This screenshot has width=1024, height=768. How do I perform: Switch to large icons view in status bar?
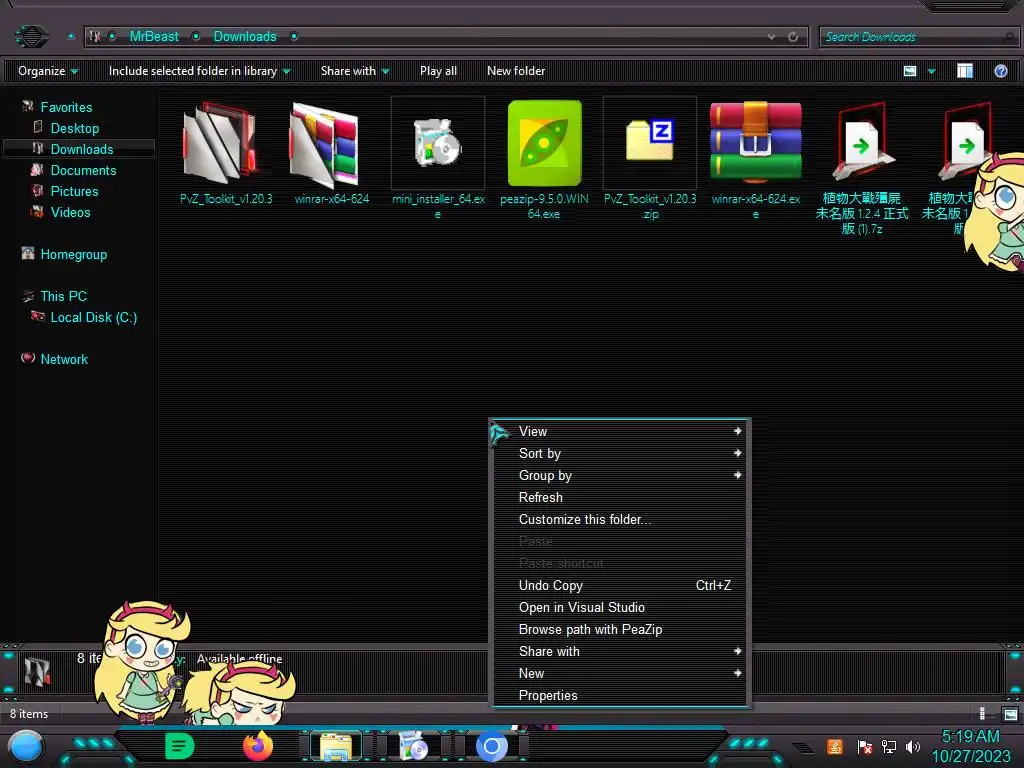(x=1010, y=714)
